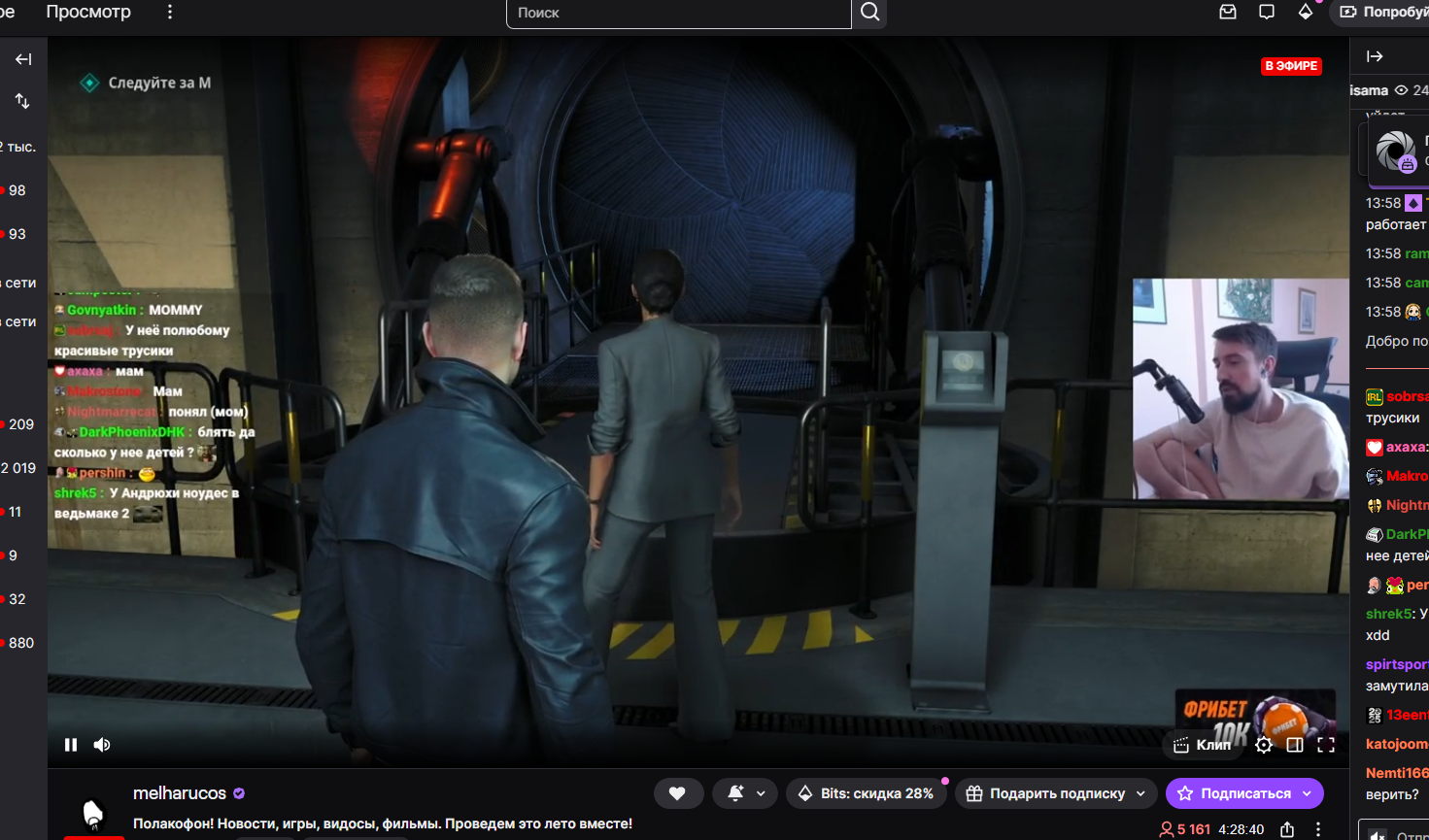The width and height of the screenshot is (1429, 840).
Task: Select sidebar channel with 93 viewers
Action: [x=14, y=234]
